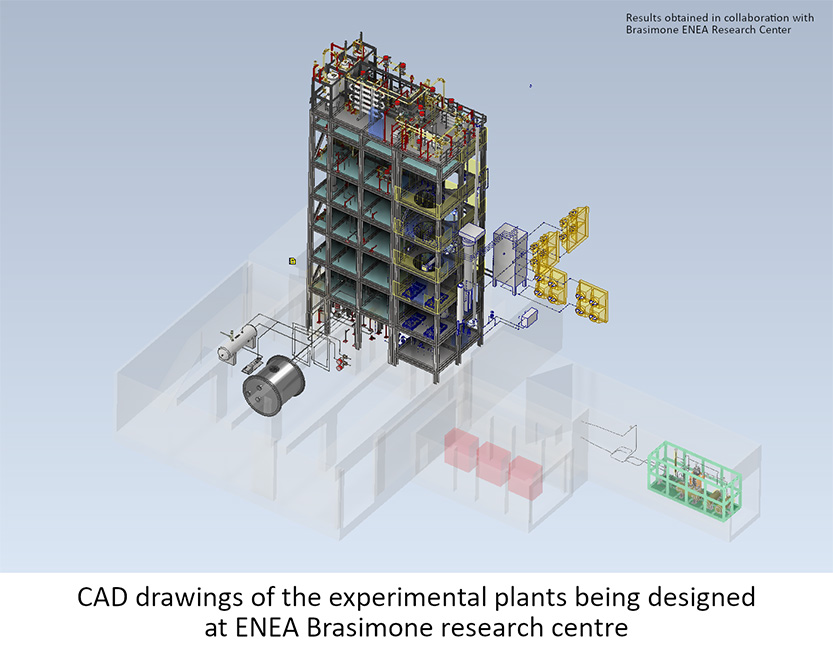Click the "Brasimone ENEA Research Center" text line
Viewport: 833px width, 655px height.
(708, 30)
